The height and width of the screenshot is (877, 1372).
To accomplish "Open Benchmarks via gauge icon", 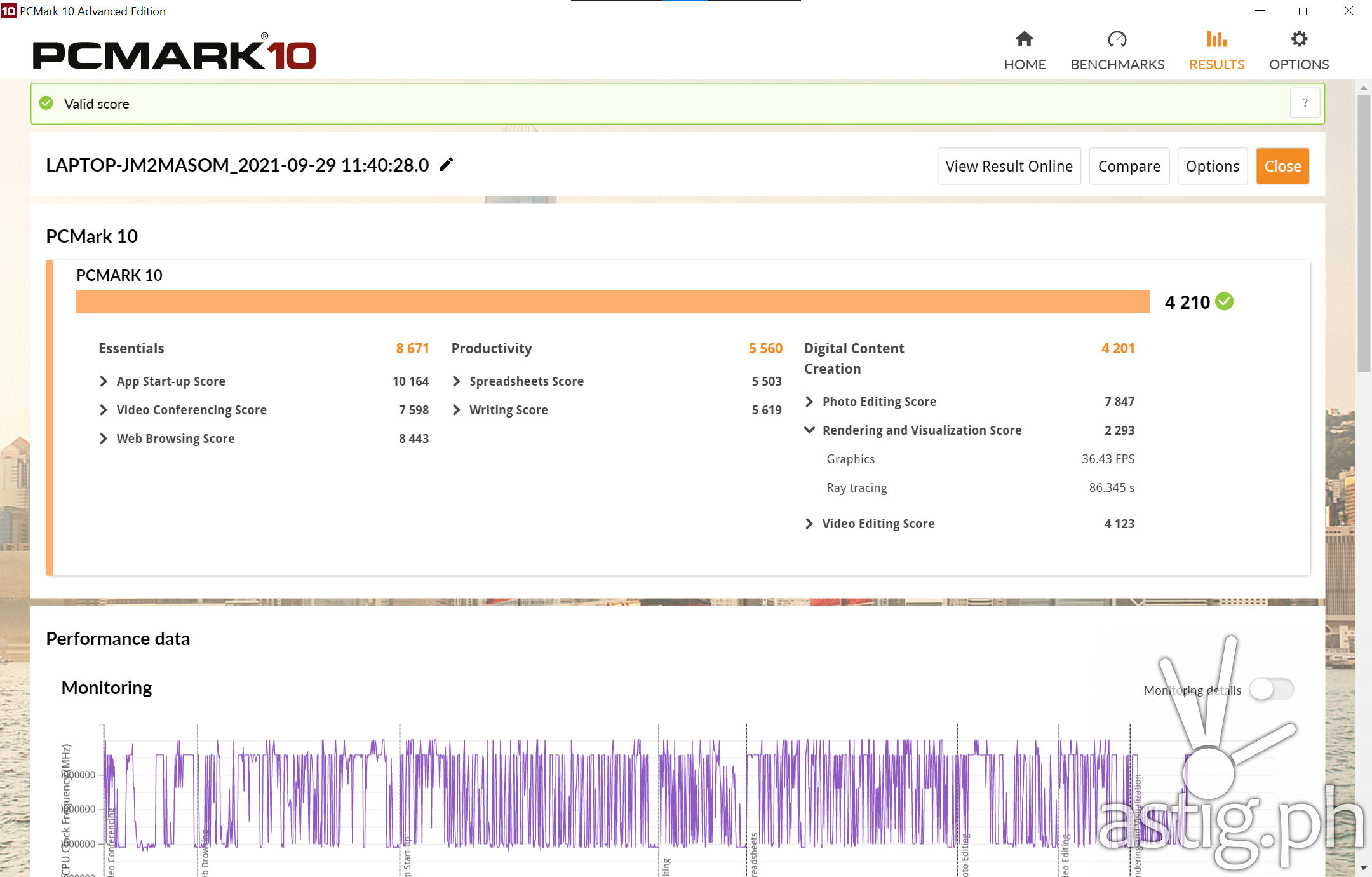I will (1117, 39).
